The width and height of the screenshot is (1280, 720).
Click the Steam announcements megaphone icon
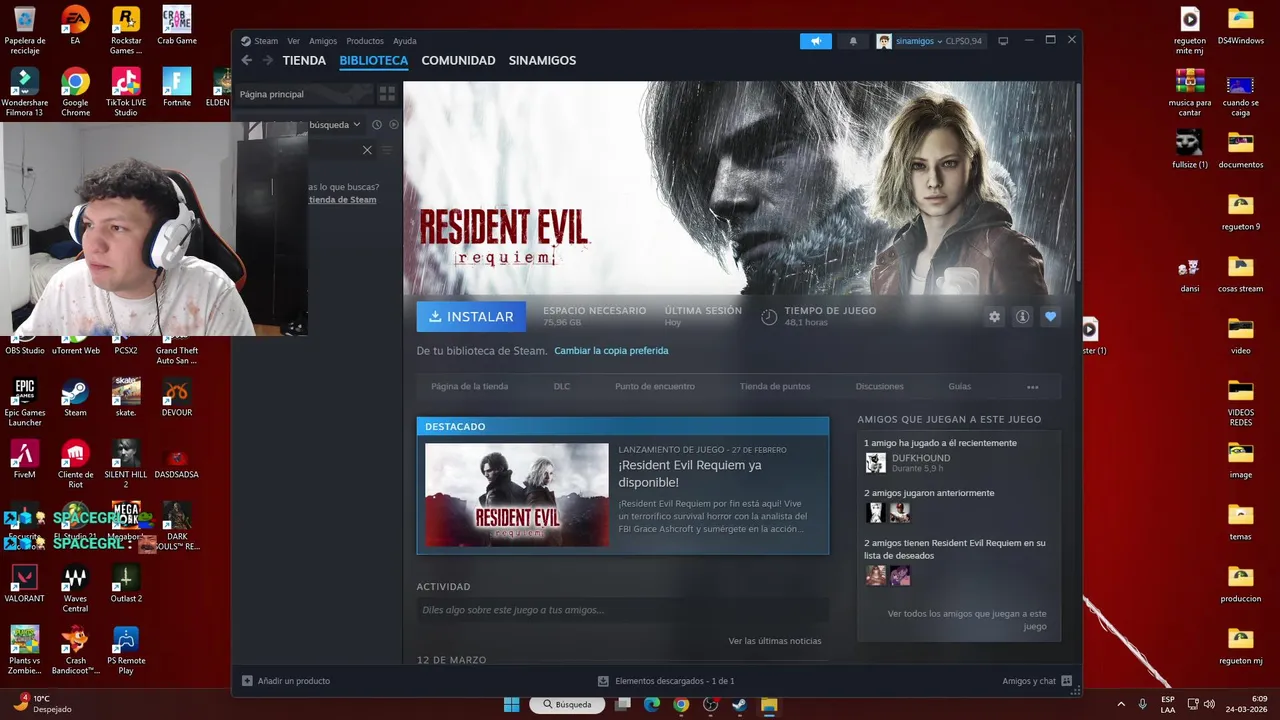(815, 41)
